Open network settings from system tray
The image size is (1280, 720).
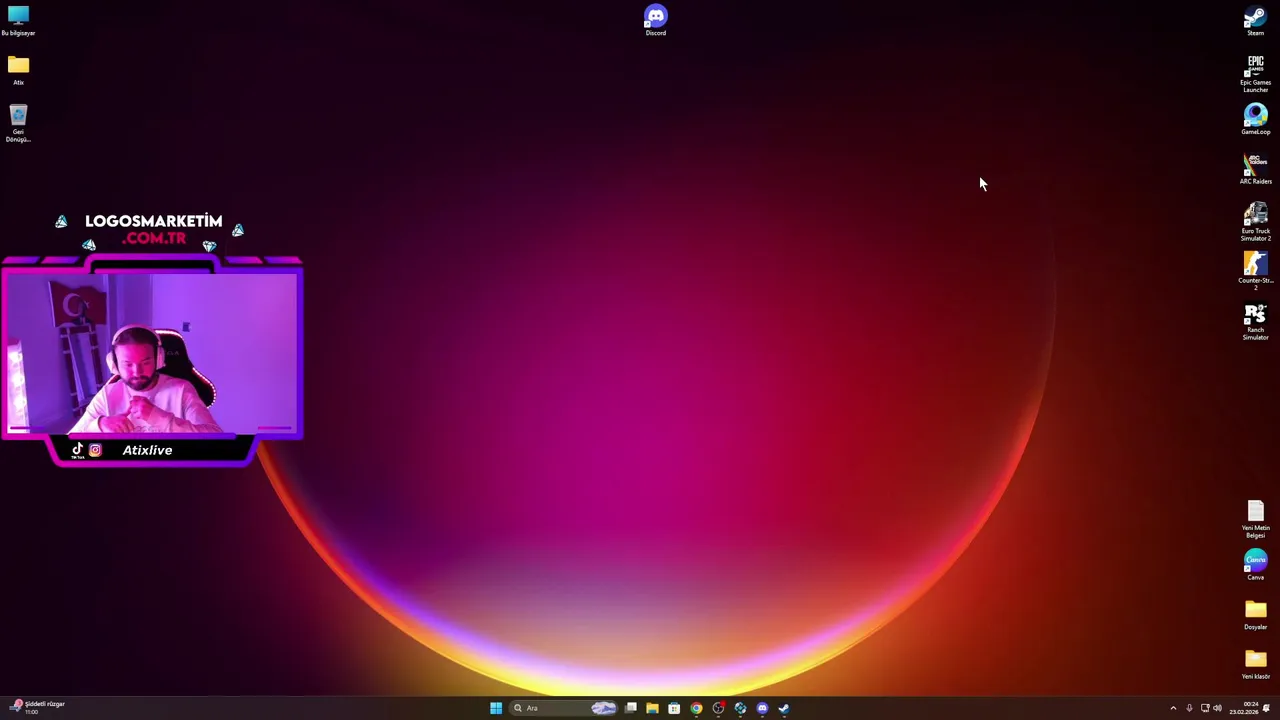tap(1205, 708)
